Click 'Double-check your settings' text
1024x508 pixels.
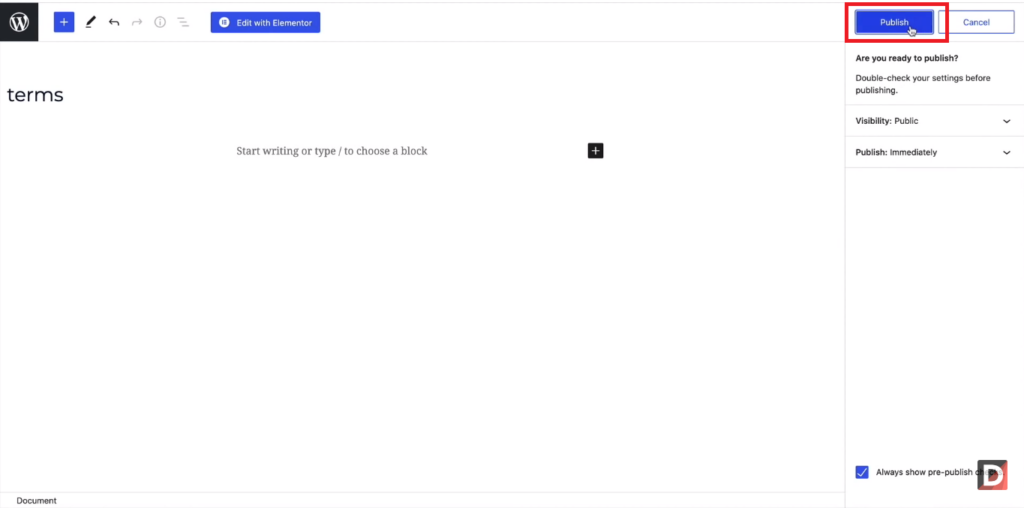[x=923, y=84]
